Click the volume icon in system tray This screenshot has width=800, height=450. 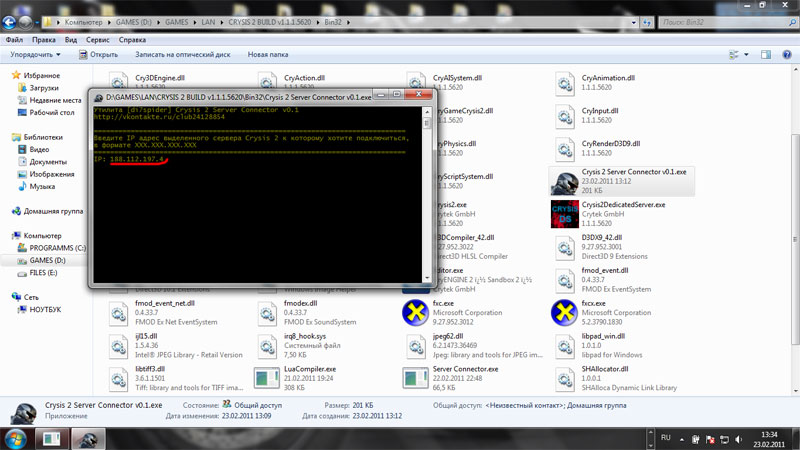(x=739, y=439)
